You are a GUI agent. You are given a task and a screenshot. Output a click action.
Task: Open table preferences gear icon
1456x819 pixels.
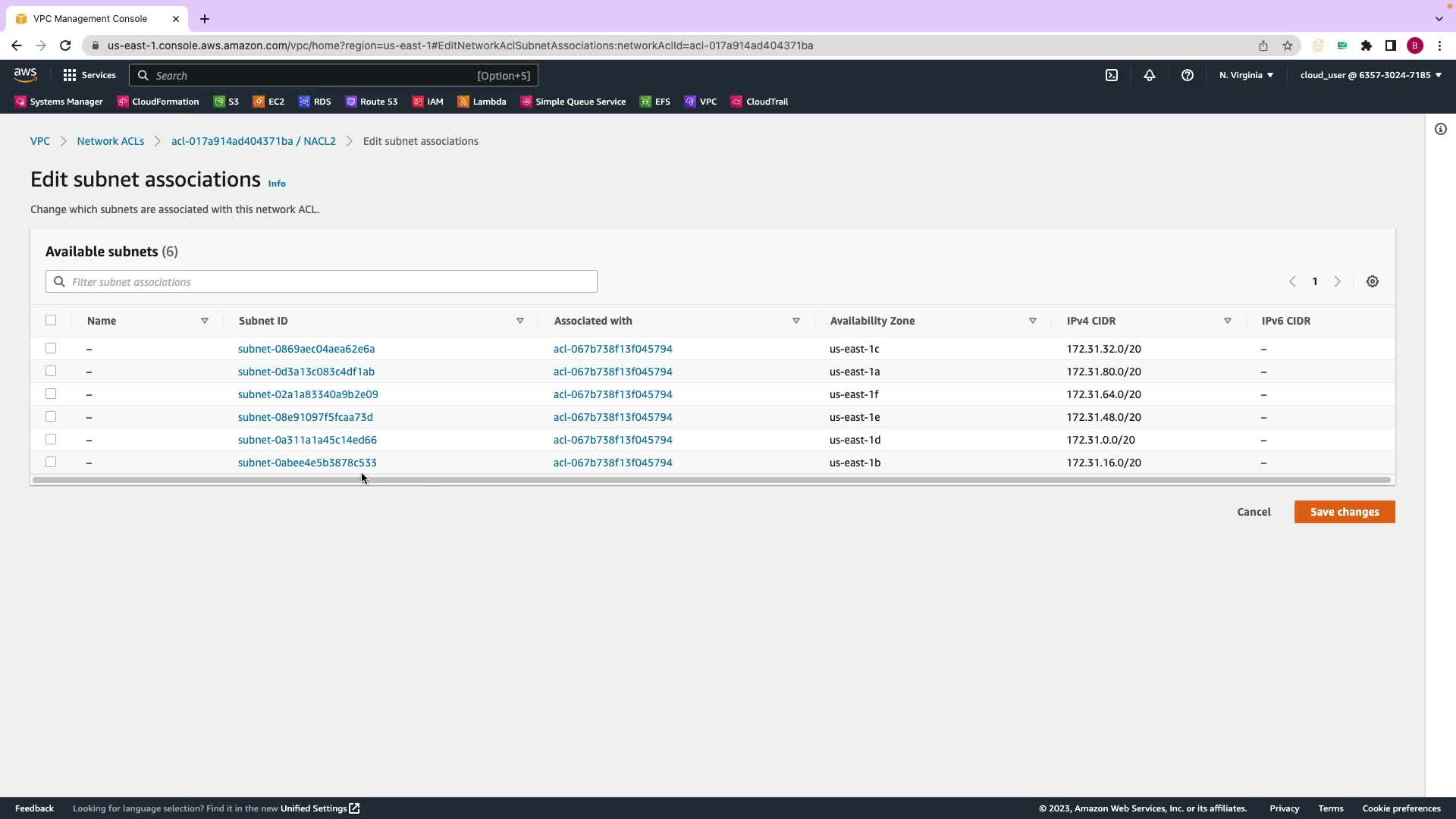tap(1372, 281)
